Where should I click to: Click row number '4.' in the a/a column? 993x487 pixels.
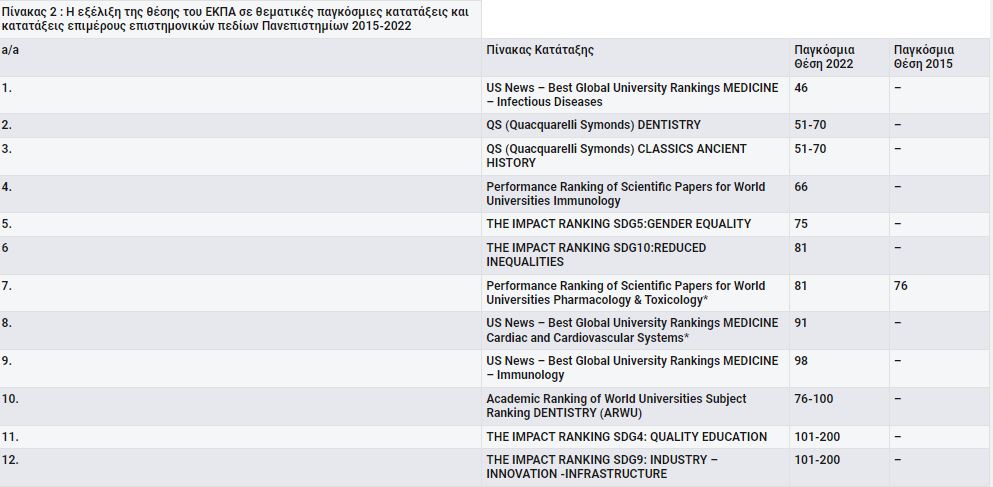tap(6, 187)
